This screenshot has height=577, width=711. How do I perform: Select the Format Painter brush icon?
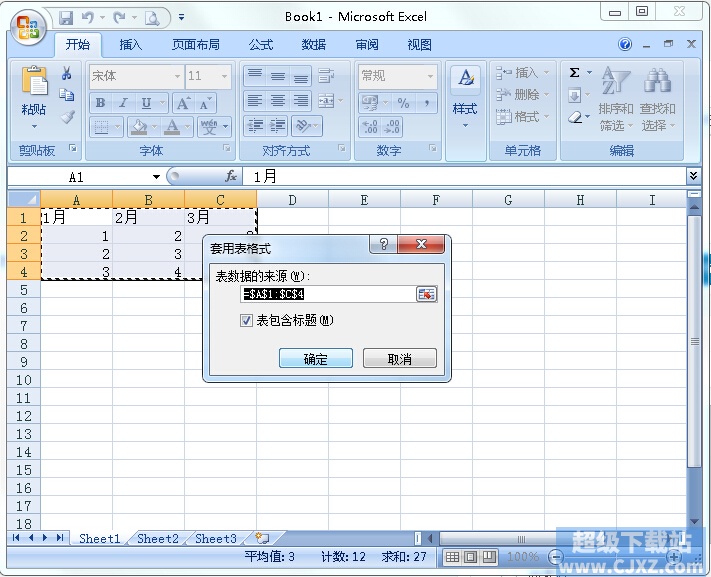68,117
